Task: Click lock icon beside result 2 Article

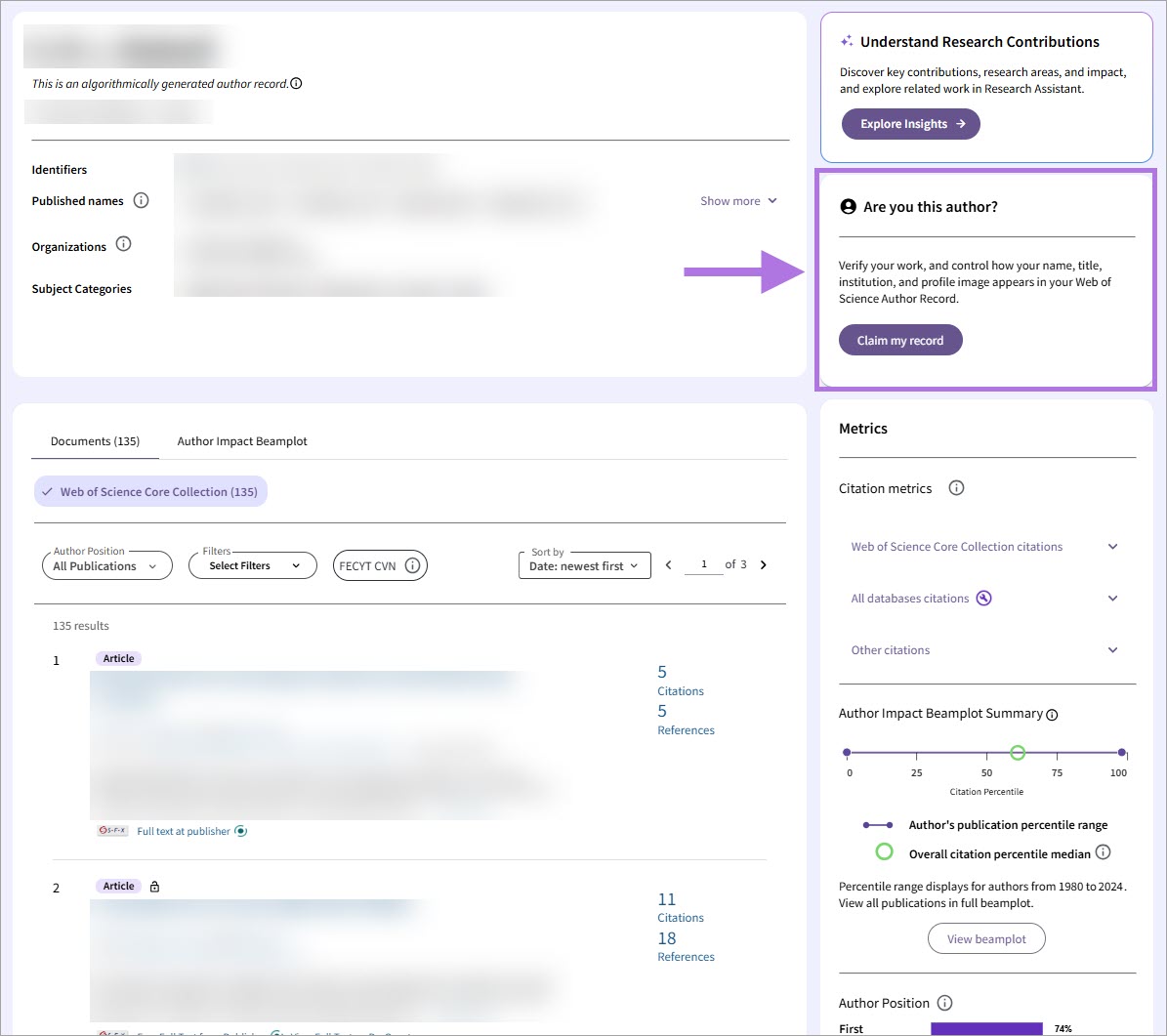Action: coord(155,887)
